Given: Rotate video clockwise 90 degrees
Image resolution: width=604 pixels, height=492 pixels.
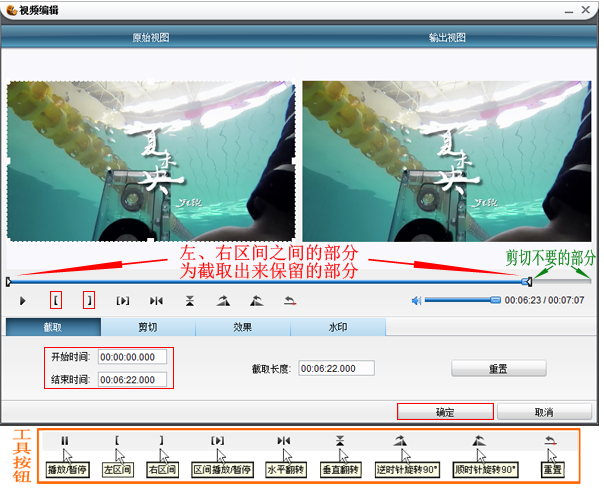Looking at the screenshot, I should (x=257, y=301).
